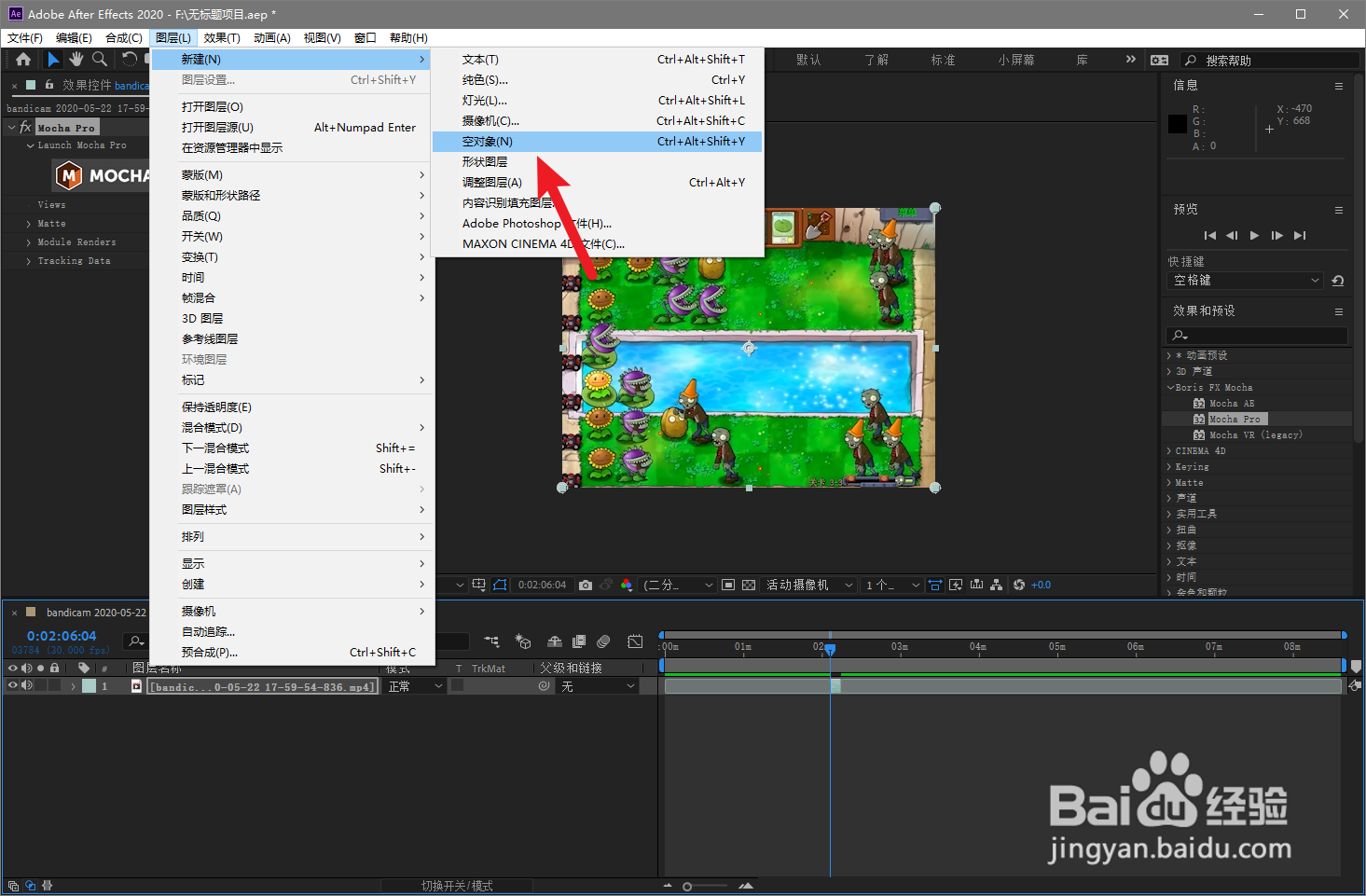Toggle shy layers hide icon in timeline
The width and height of the screenshot is (1366, 896).
coord(555,641)
